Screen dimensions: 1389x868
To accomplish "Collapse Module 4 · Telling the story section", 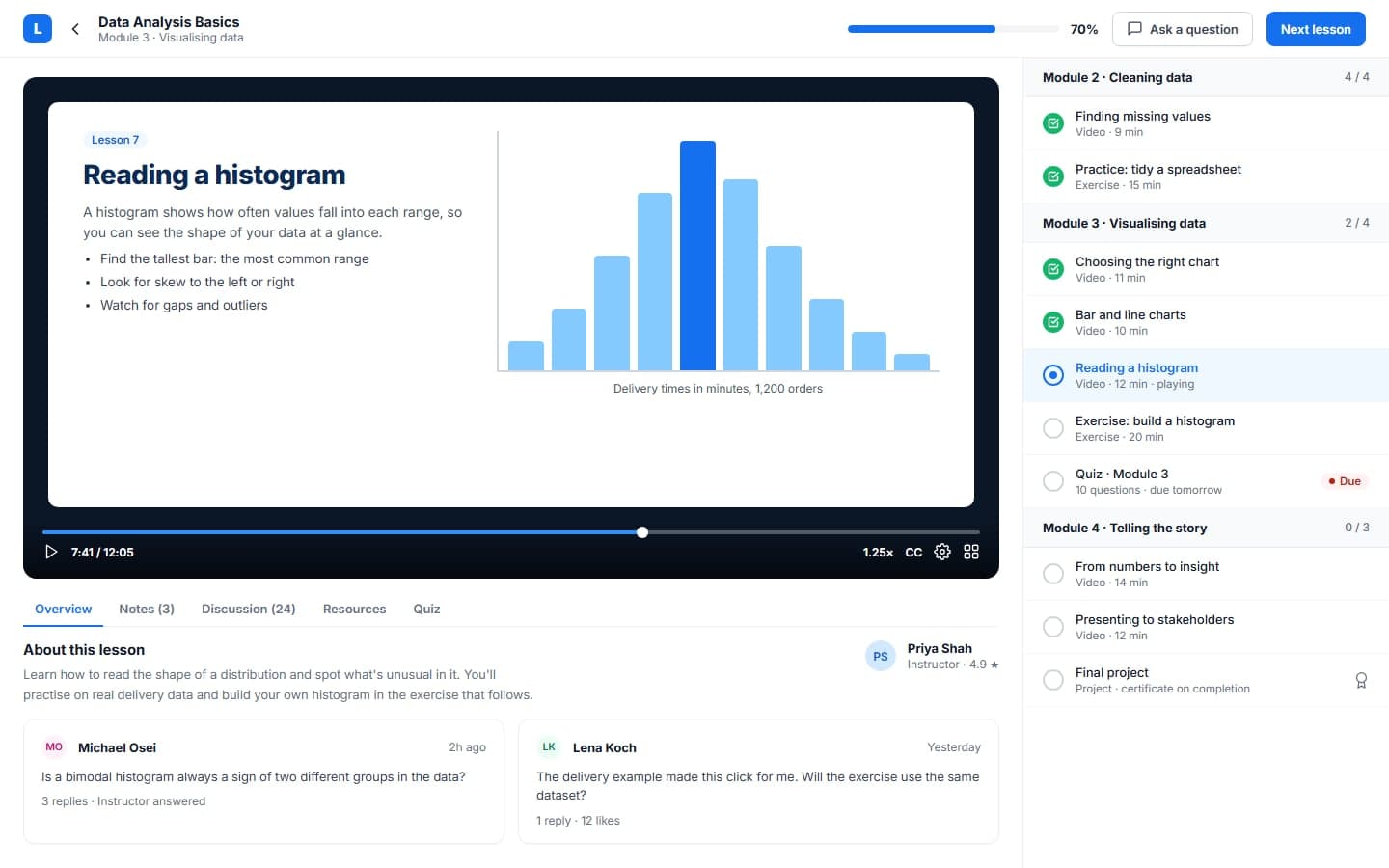I will 1206,528.
